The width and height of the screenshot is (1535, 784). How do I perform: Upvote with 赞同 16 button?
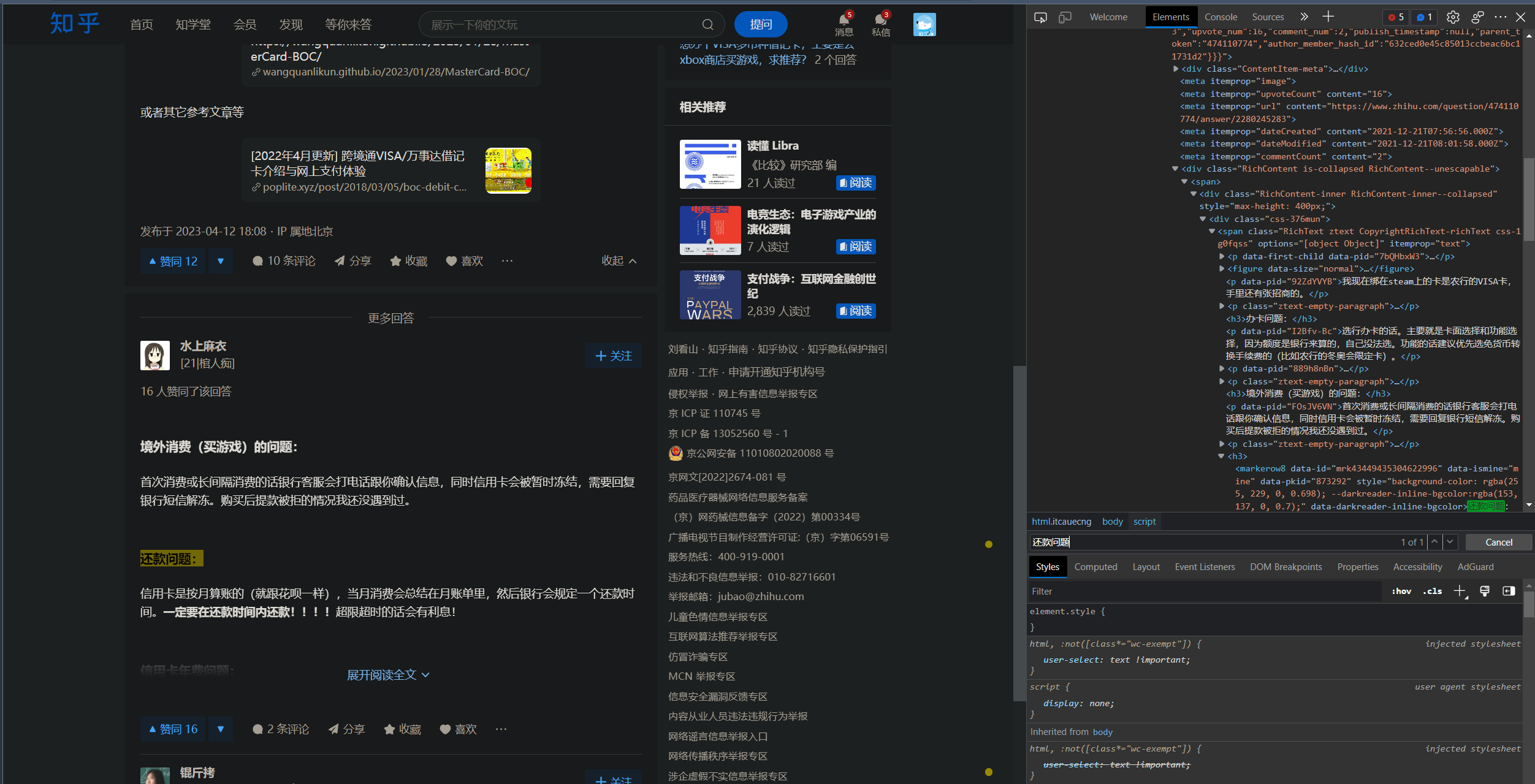[173, 729]
